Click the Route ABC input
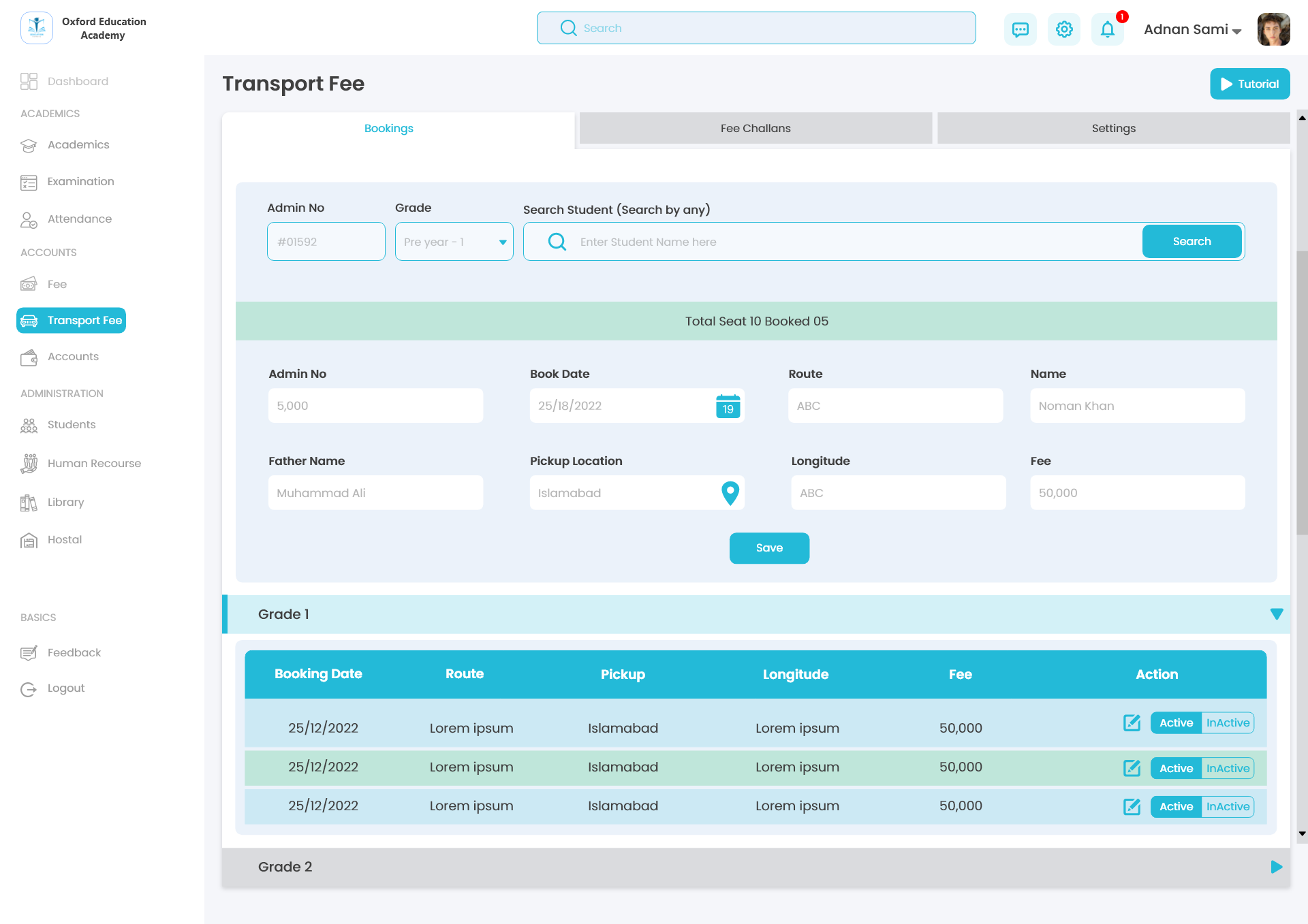Viewport: 1308px width, 924px height. pos(895,405)
